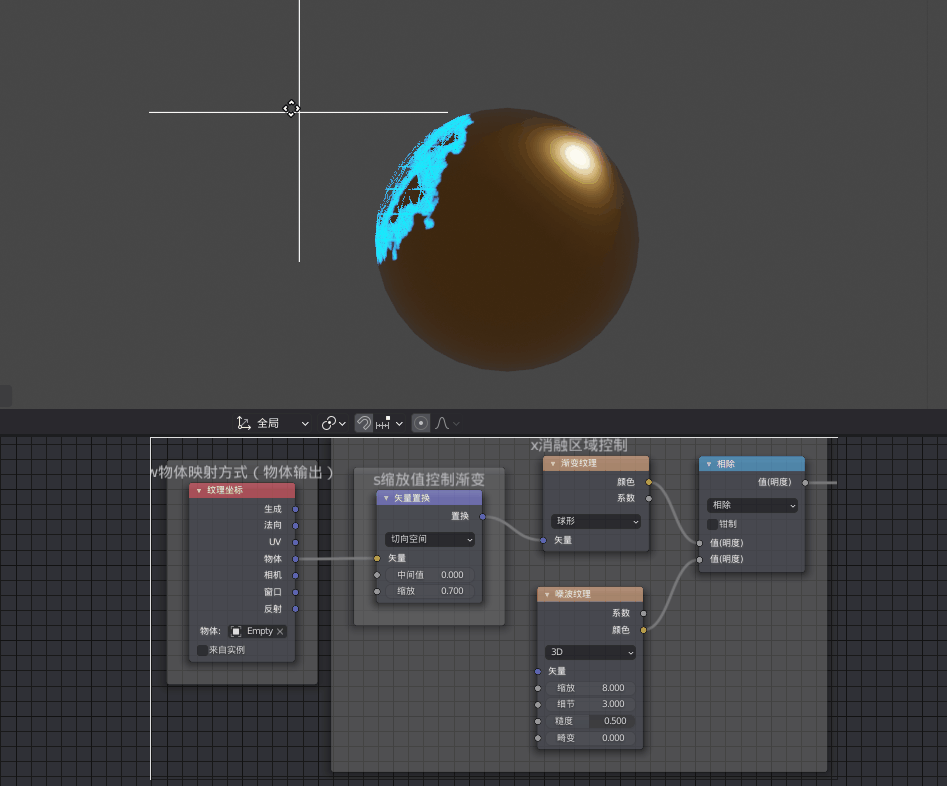Click the 糙度 input socket
This screenshot has height=786, width=947.
coord(538,721)
